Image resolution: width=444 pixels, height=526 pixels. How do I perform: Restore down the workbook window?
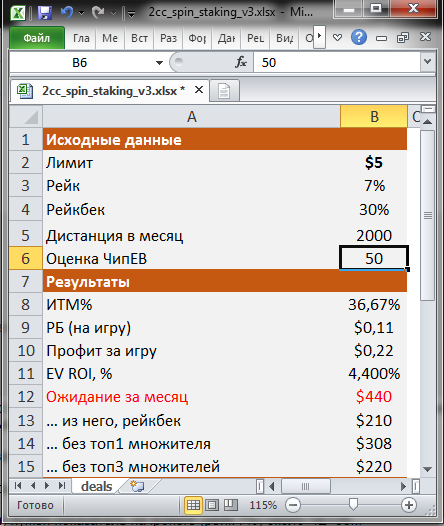point(403,38)
